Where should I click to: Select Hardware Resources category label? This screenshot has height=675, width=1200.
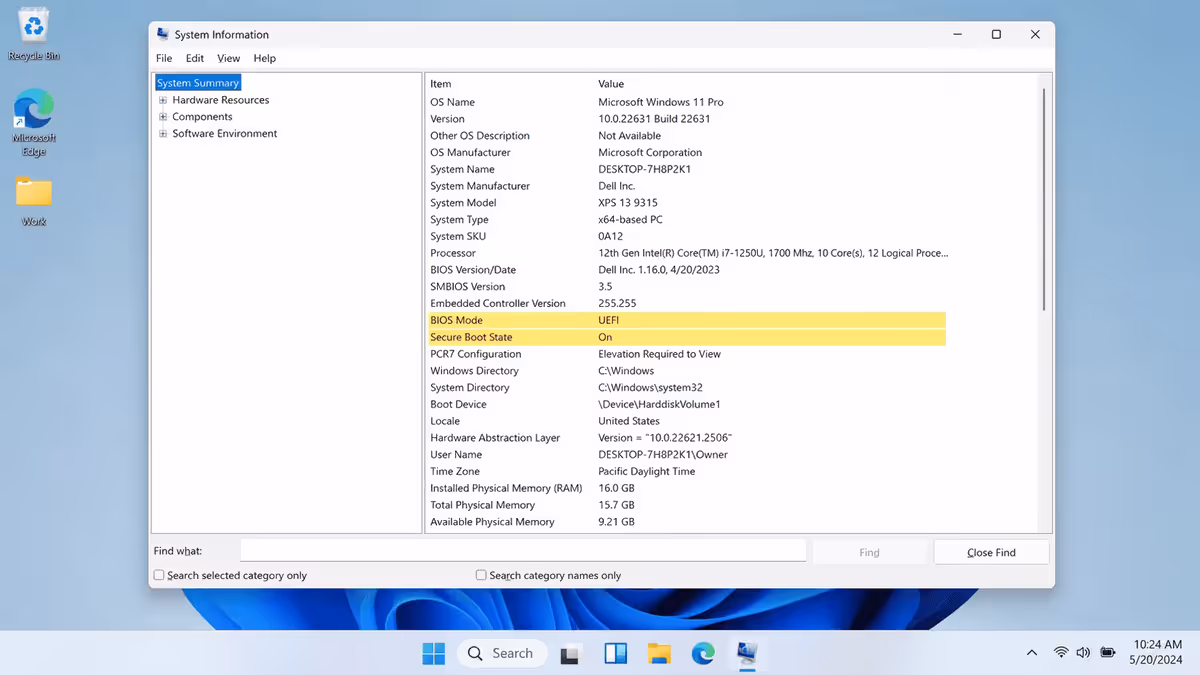tap(221, 100)
